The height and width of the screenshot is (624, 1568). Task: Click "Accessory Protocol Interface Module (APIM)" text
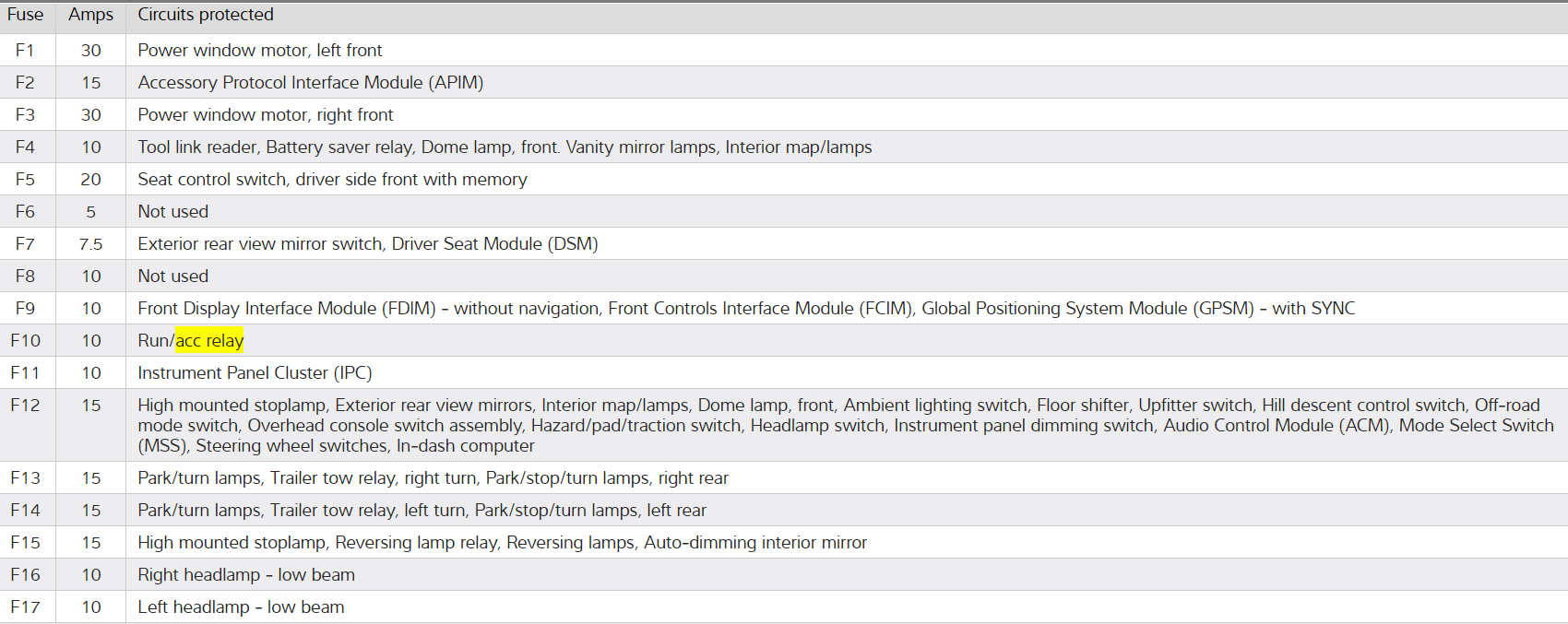pos(310,83)
